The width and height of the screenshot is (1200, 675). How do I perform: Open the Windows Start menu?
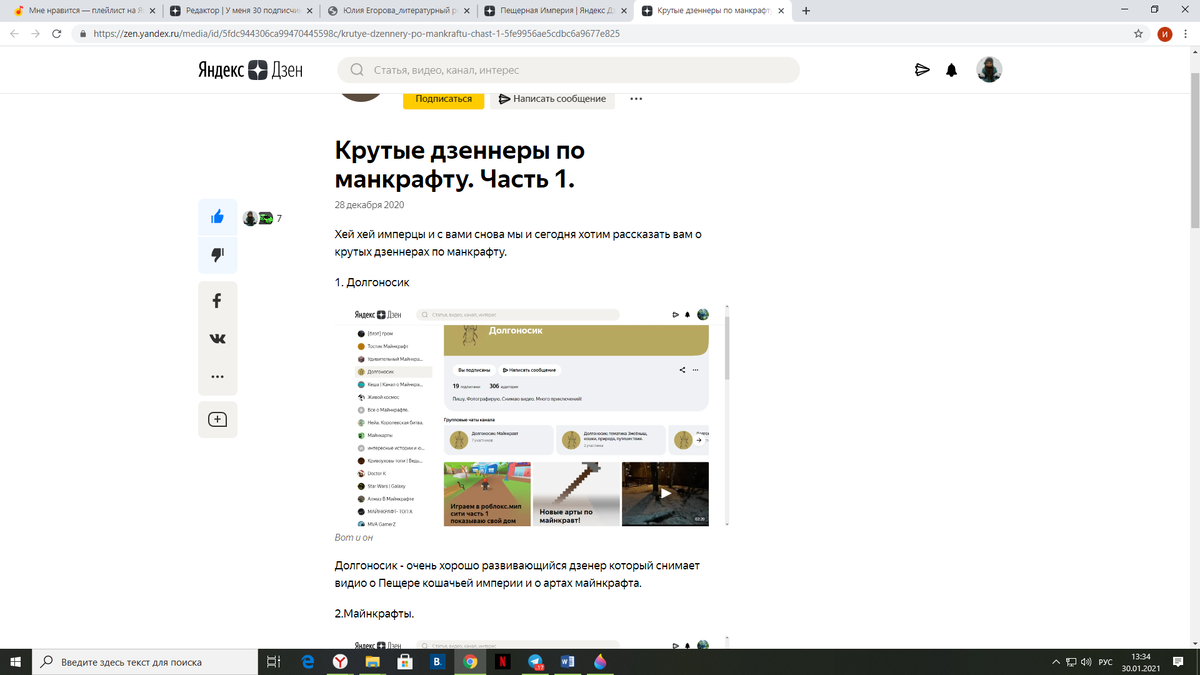pyautogui.click(x=15, y=661)
